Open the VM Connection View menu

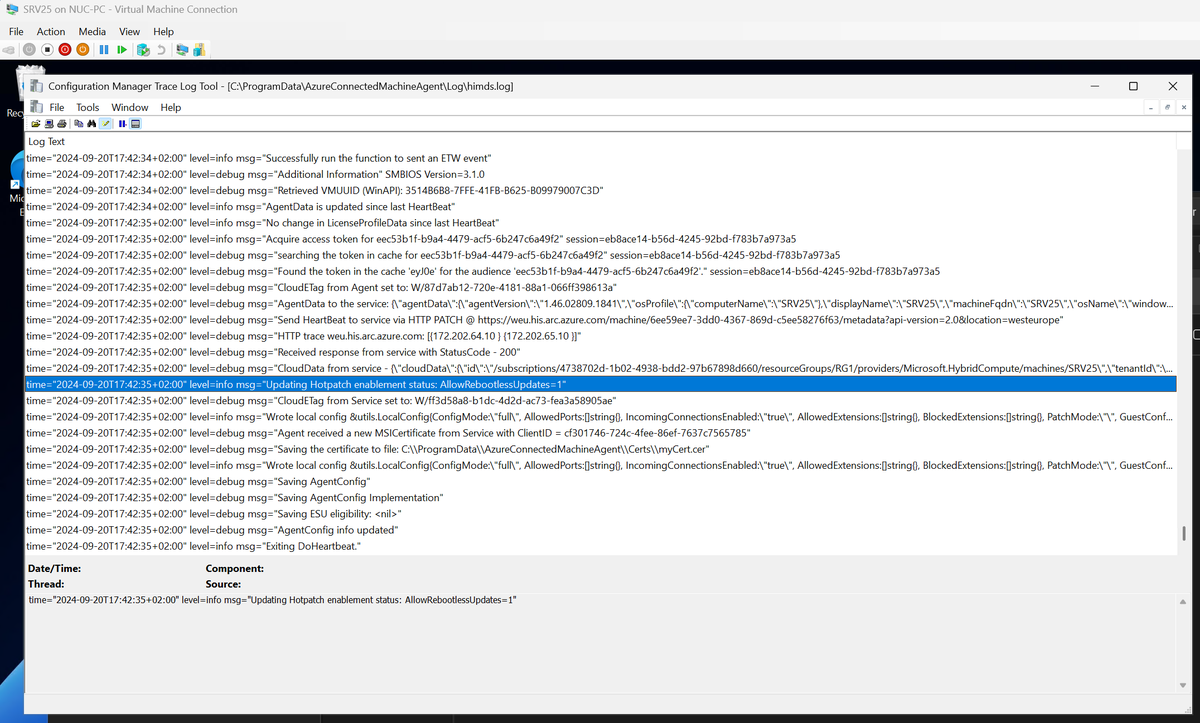coord(130,32)
